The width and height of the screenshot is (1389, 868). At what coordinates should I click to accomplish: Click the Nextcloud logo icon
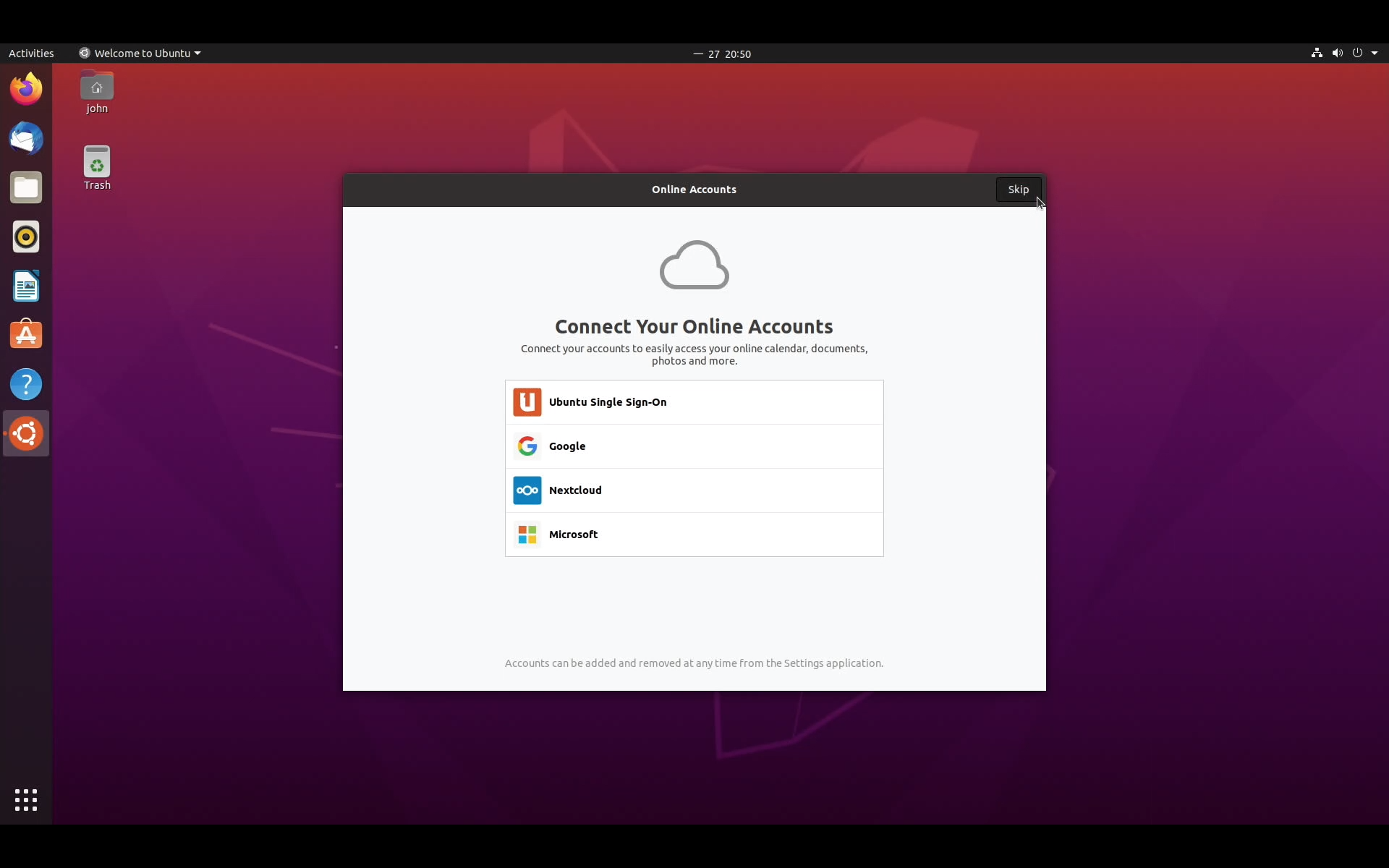pyautogui.click(x=527, y=490)
